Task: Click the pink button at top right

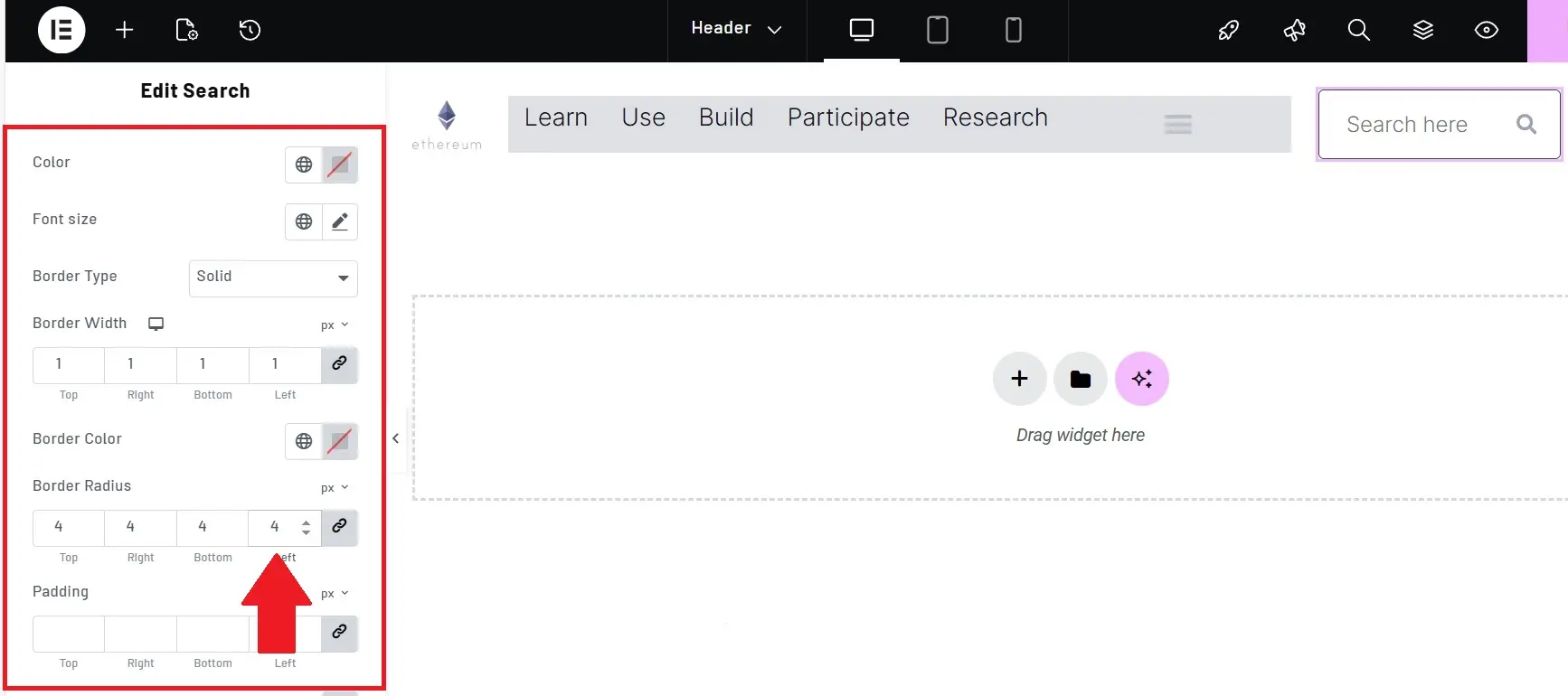Action: 1547,31
